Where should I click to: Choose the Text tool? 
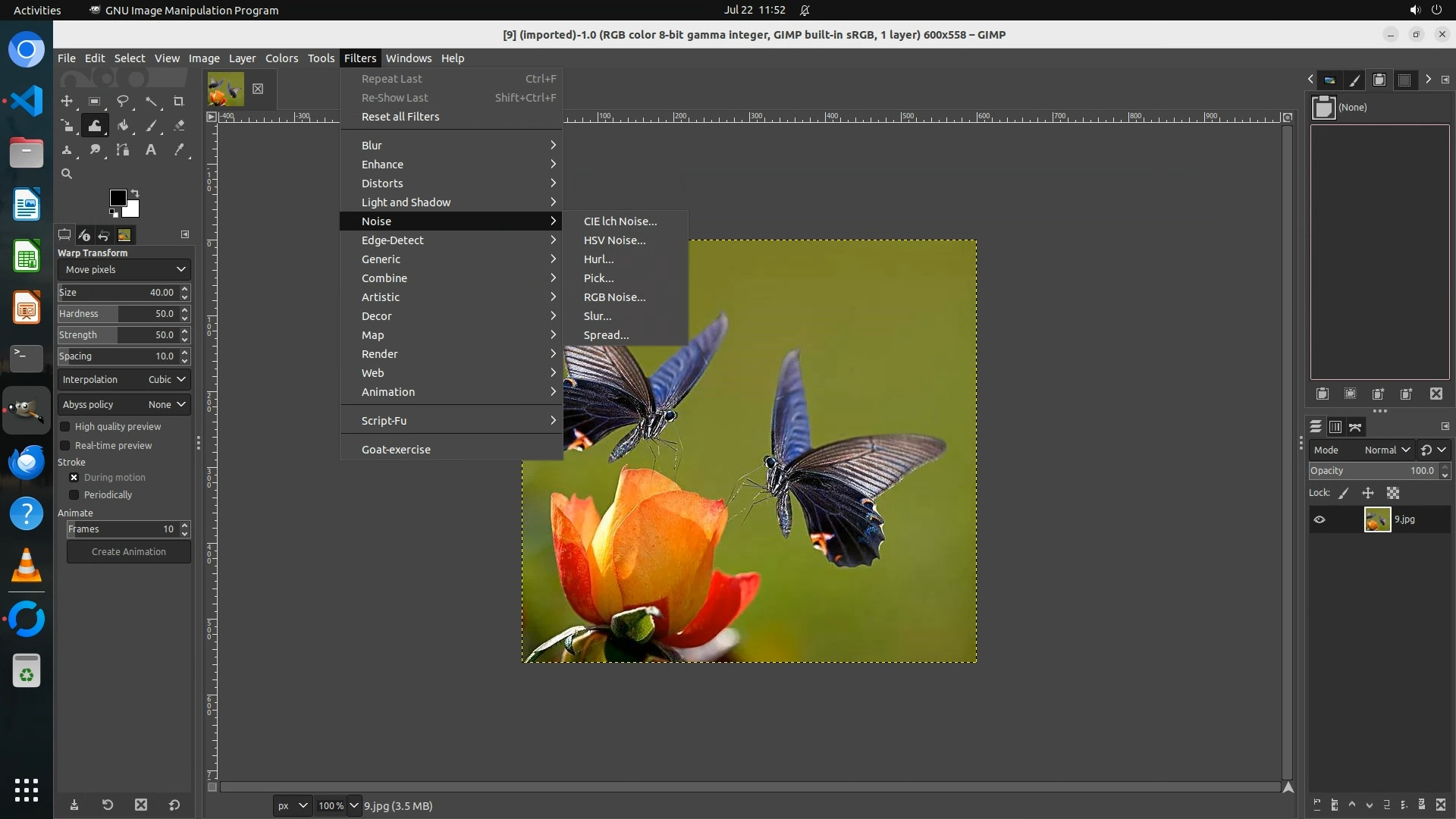151,150
